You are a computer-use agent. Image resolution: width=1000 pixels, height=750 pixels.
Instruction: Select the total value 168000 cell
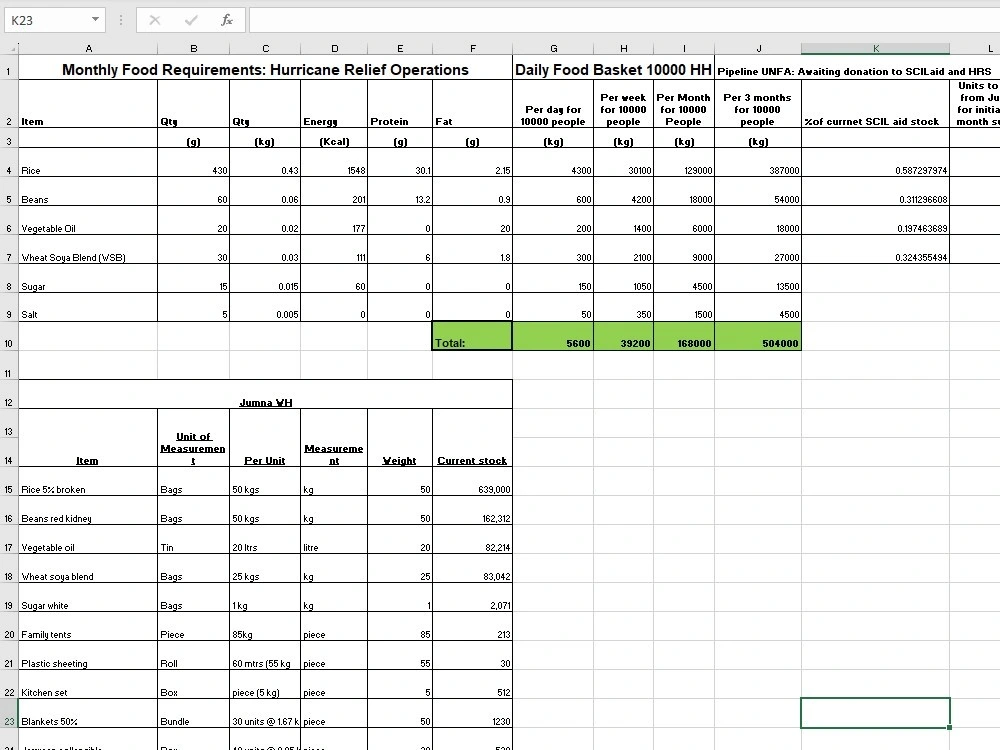pyautogui.click(x=684, y=337)
